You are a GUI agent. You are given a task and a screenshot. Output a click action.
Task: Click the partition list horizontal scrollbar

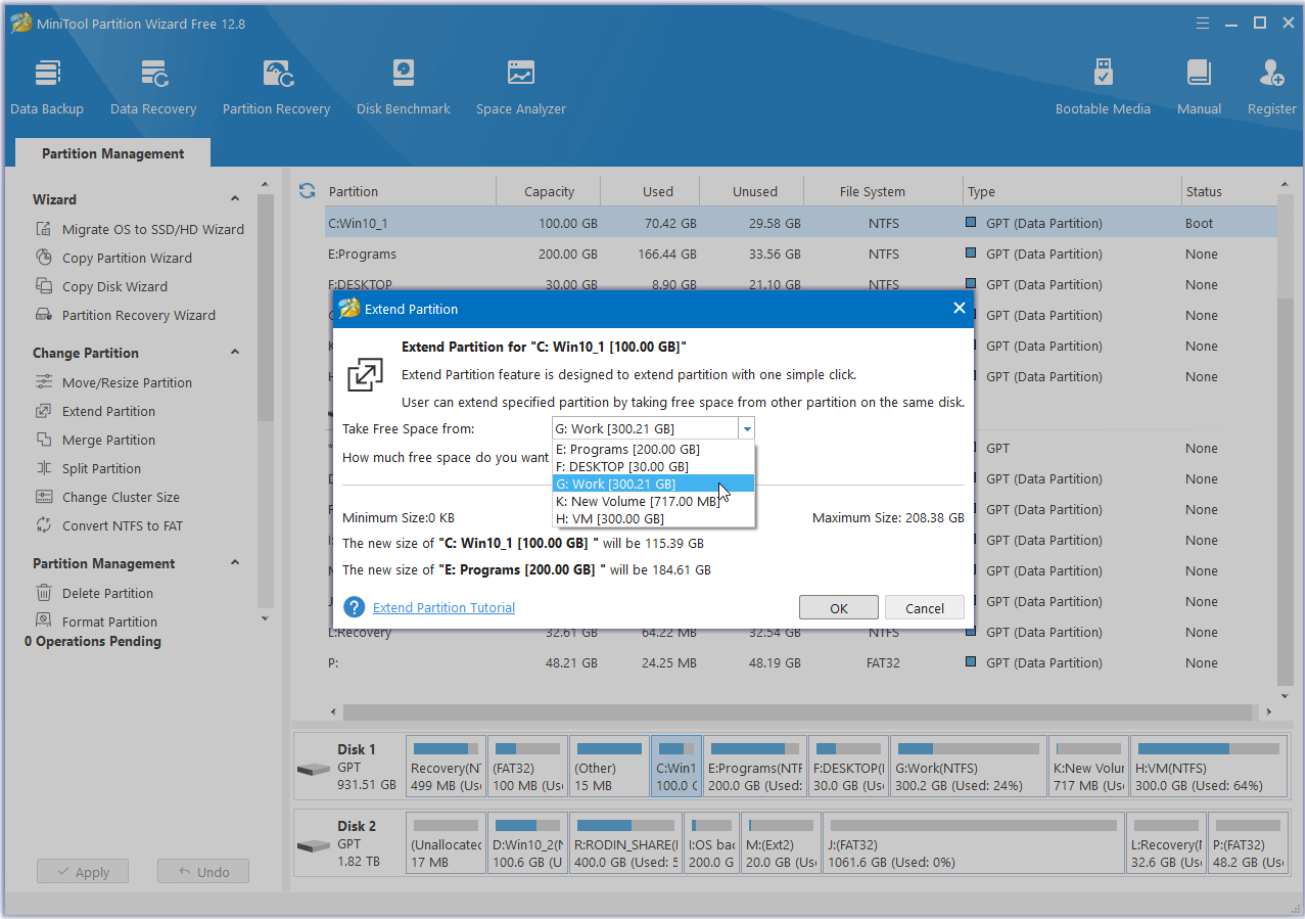click(x=797, y=712)
